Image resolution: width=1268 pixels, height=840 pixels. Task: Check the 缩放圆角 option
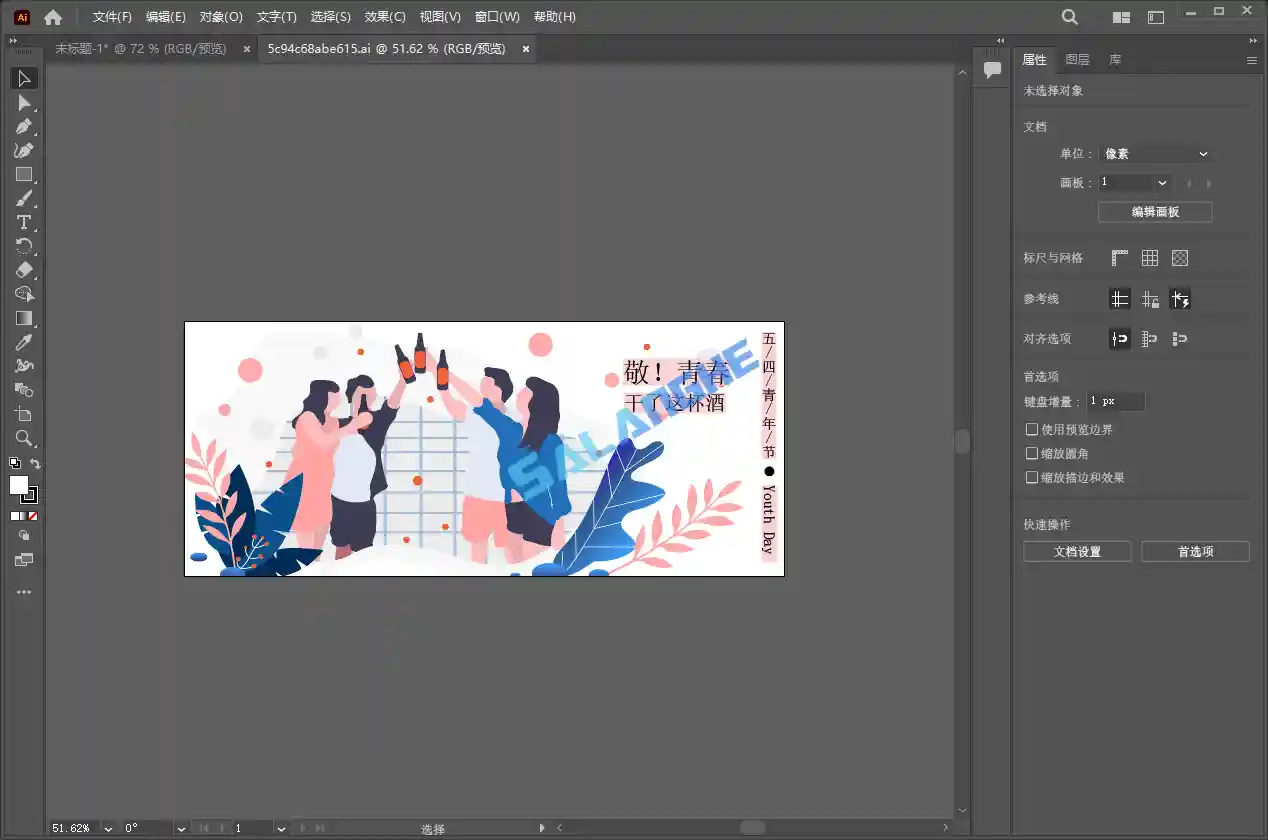[x=1031, y=453]
